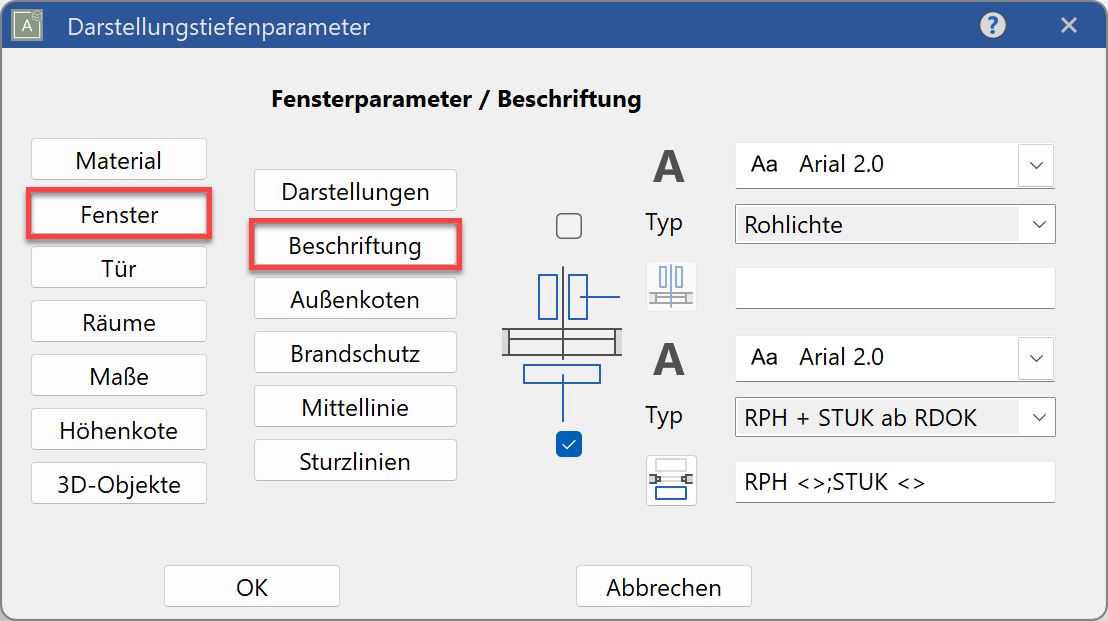Enable the upper label checkbox in the preview
Viewport: 1108px width, 621px height.
(568, 226)
